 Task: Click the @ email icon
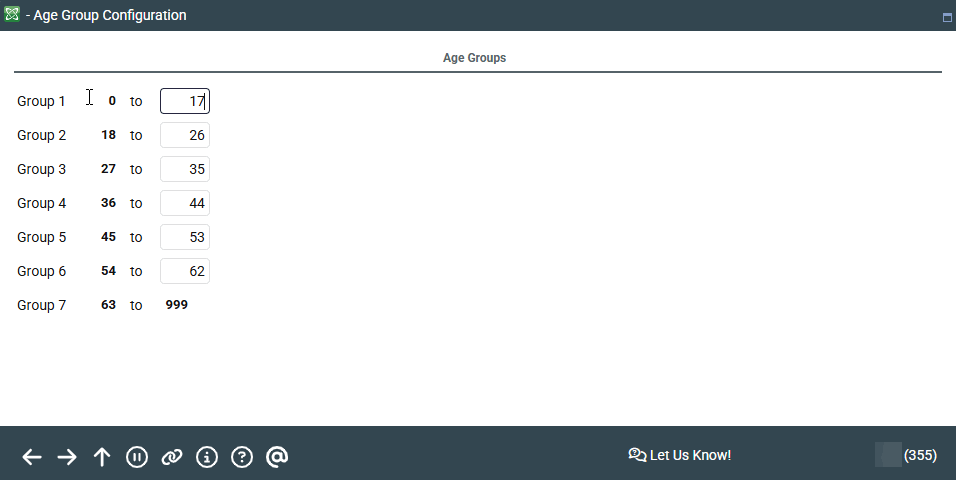click(277, 457)
